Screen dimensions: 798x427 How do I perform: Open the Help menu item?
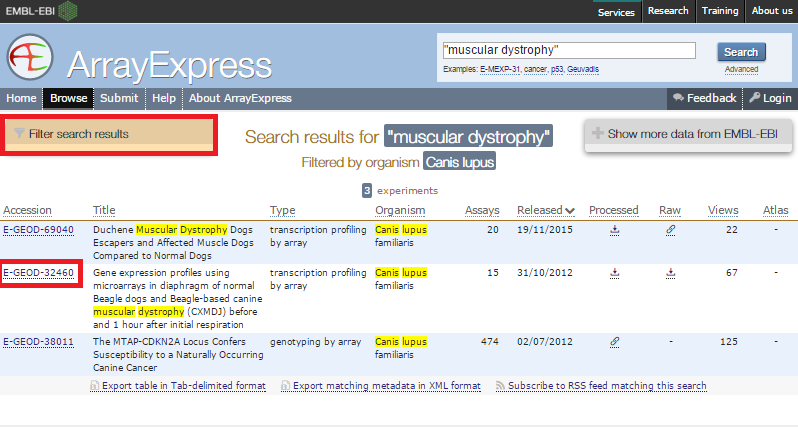point(164,98)
